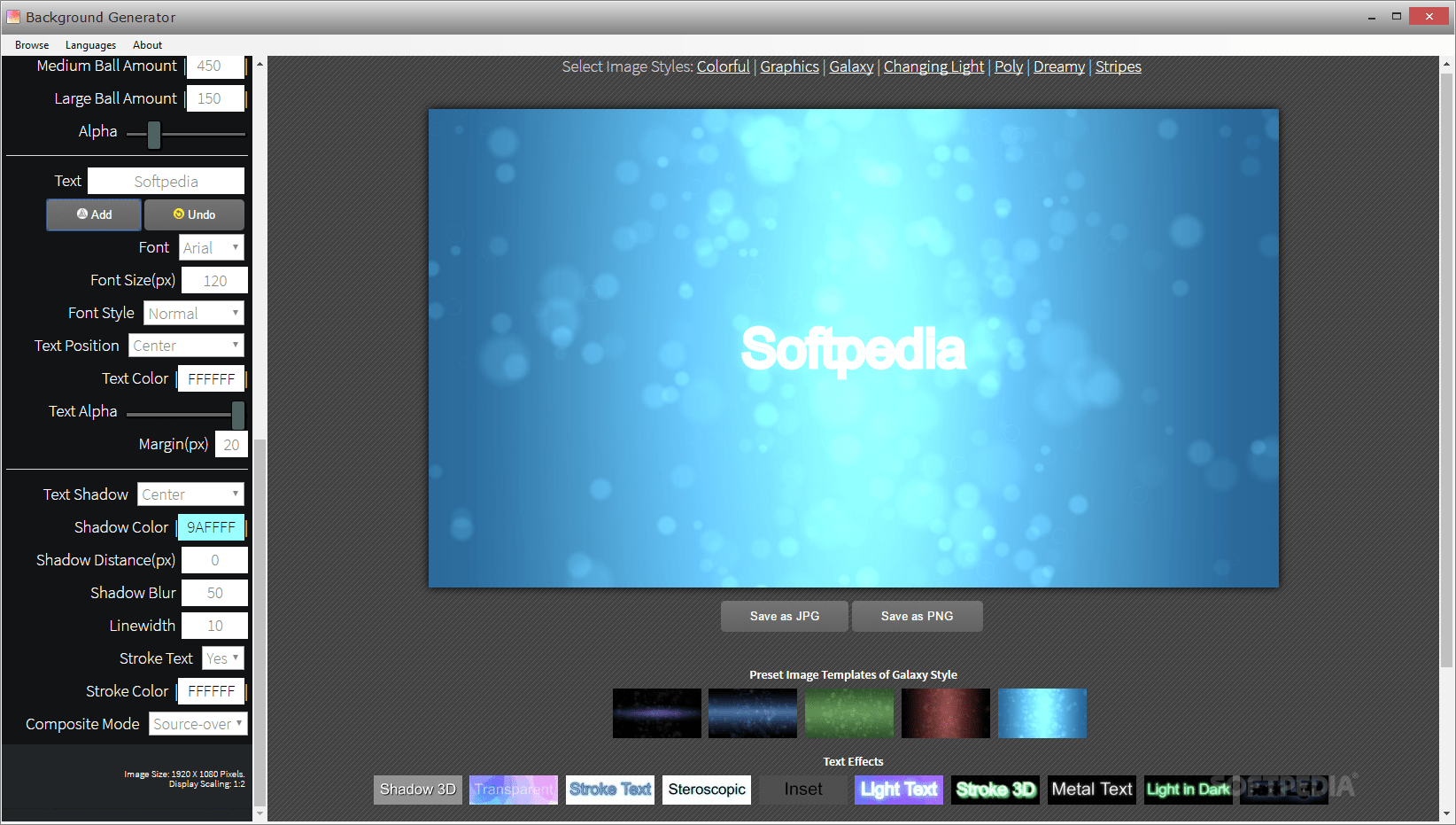Click the left panel scroll-up arrow
The height and width of the screenshot is (825, 1456).
coord(259,64)
